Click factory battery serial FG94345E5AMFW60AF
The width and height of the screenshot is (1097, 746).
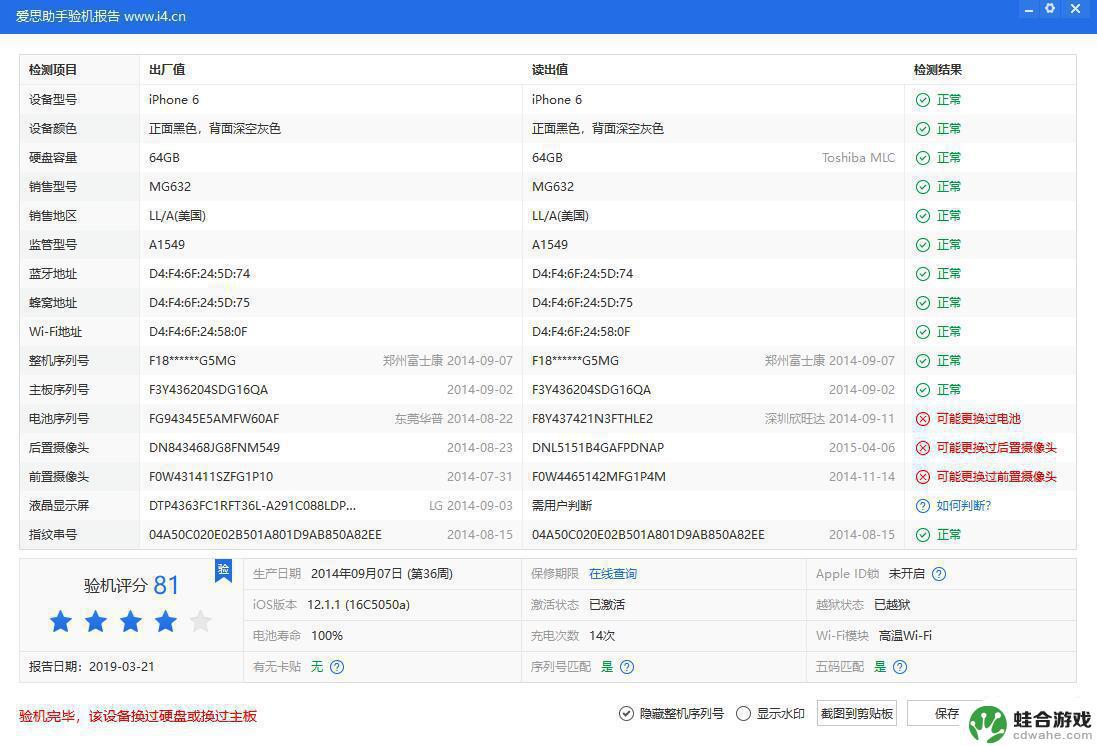point(214,418)
